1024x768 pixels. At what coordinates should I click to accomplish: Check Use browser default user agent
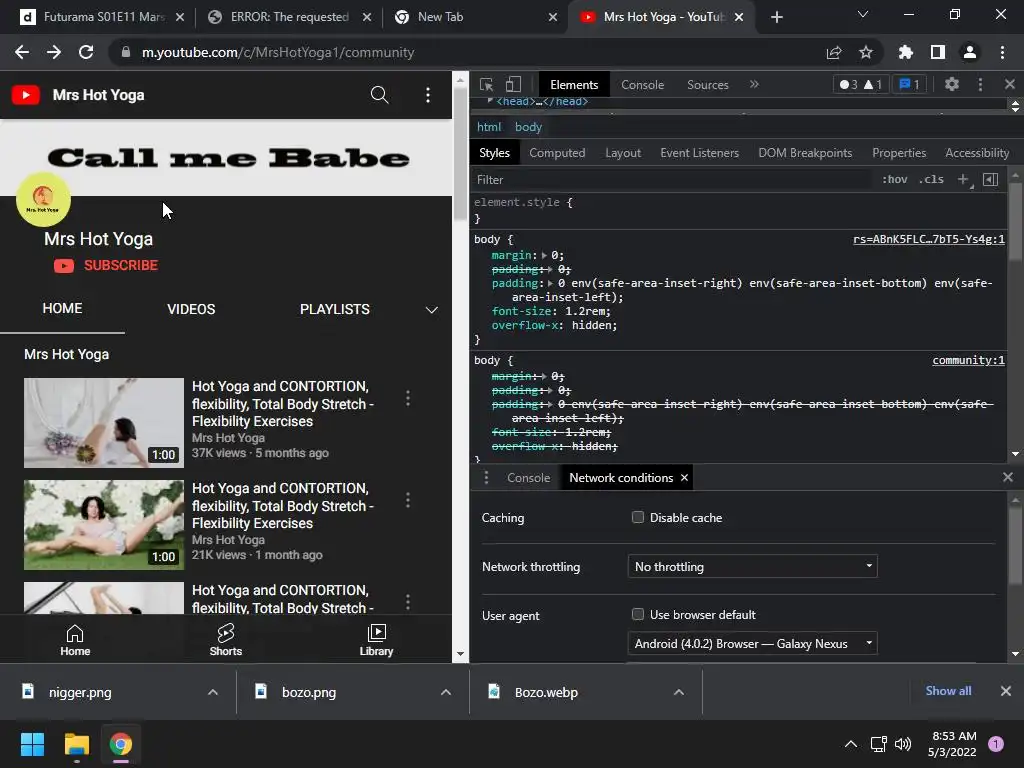tap(638, 615)
